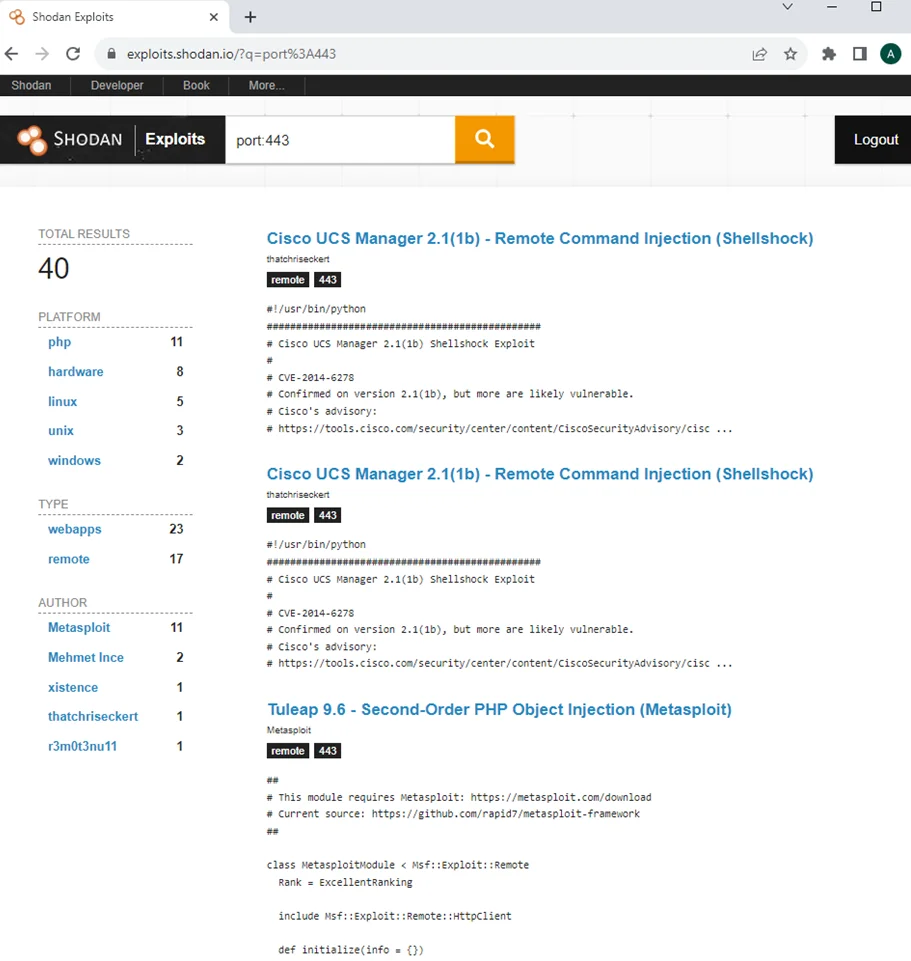Filter exploits by author Metasploit

pyautogui.click(x=79, y=627)
